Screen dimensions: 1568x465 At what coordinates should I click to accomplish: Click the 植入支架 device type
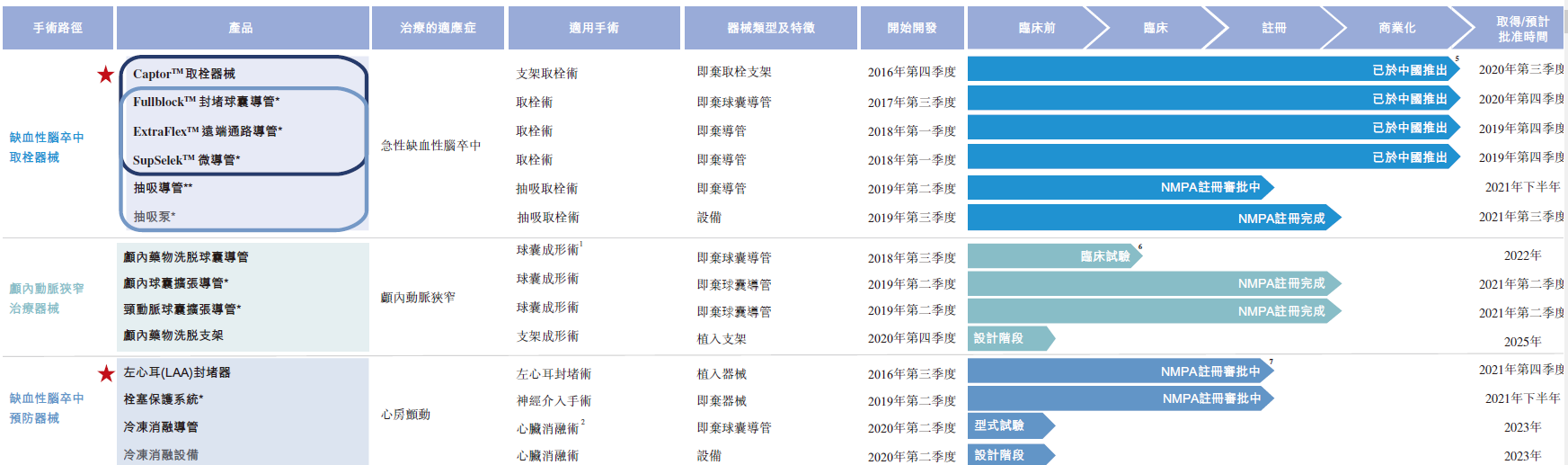pyautogui.click(x=722, y=339)
